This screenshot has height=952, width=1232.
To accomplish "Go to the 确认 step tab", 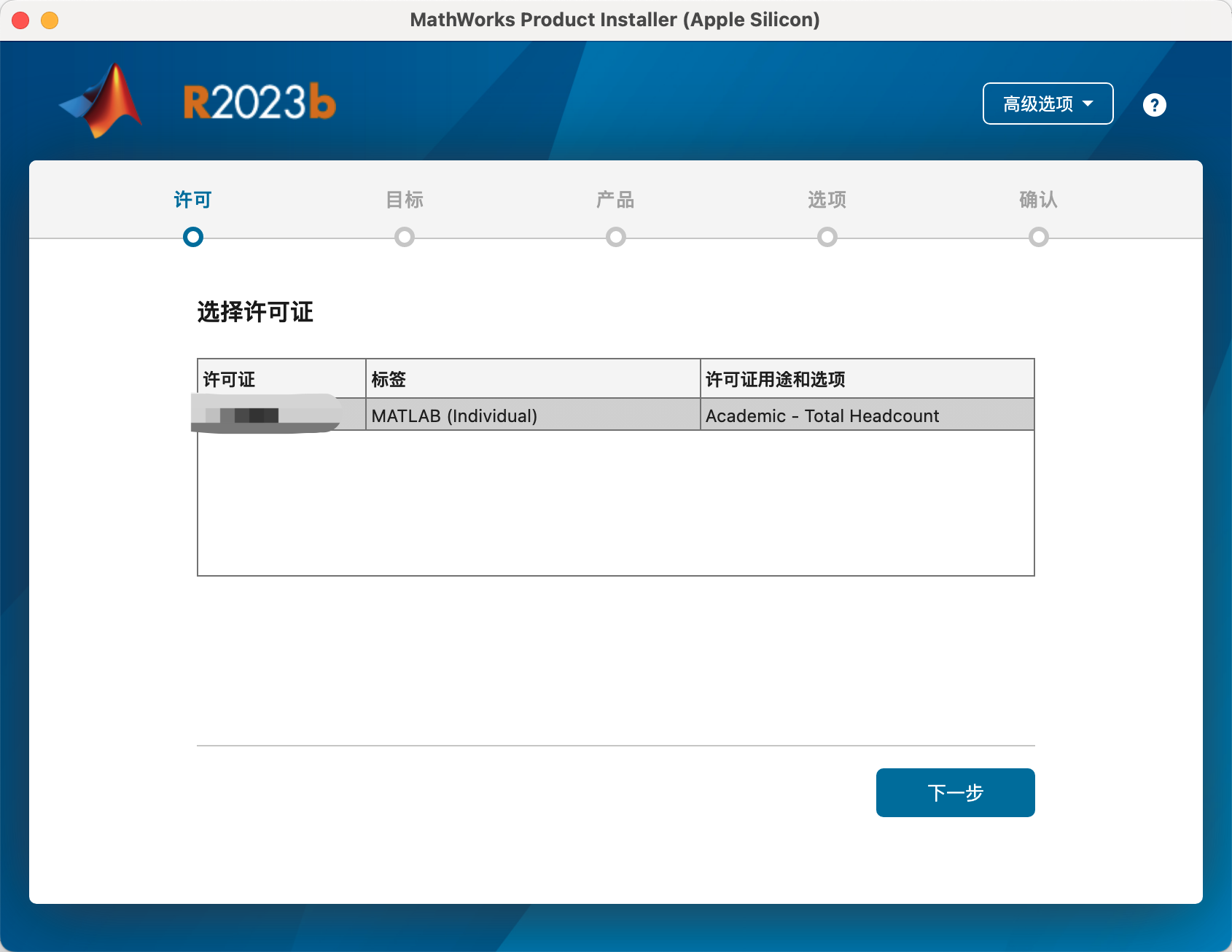I will pos(1038,200).
